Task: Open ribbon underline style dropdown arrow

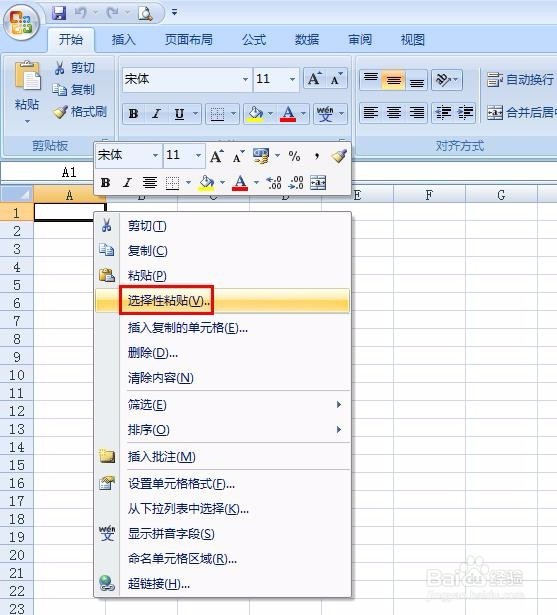Action: click(195, 114)
